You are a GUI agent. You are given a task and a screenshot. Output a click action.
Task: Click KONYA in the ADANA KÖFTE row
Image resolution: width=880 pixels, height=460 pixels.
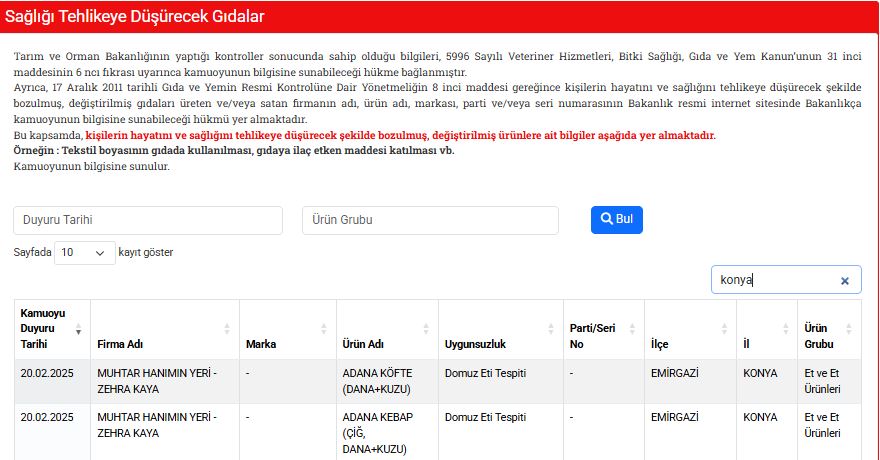760,373
